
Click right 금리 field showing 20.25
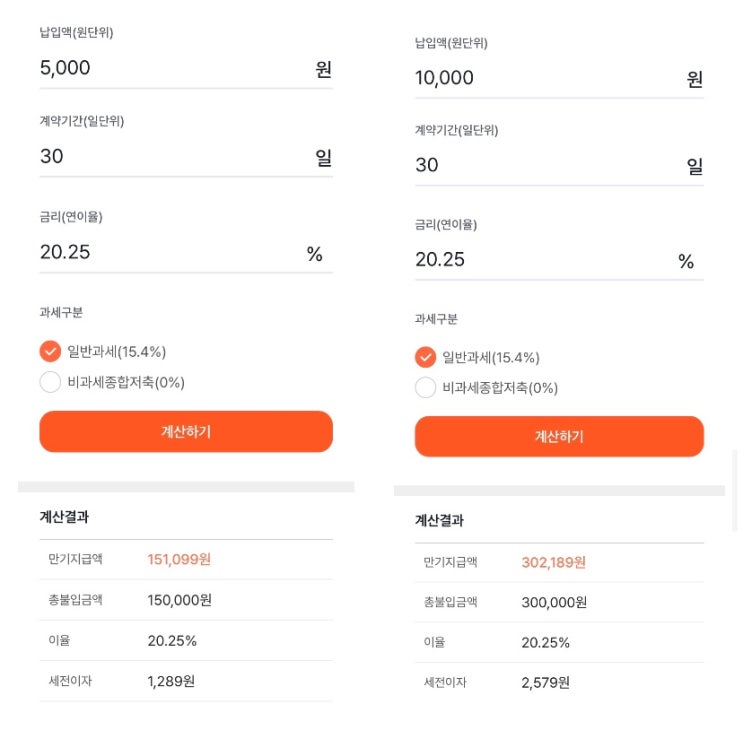tap(545, 260)
